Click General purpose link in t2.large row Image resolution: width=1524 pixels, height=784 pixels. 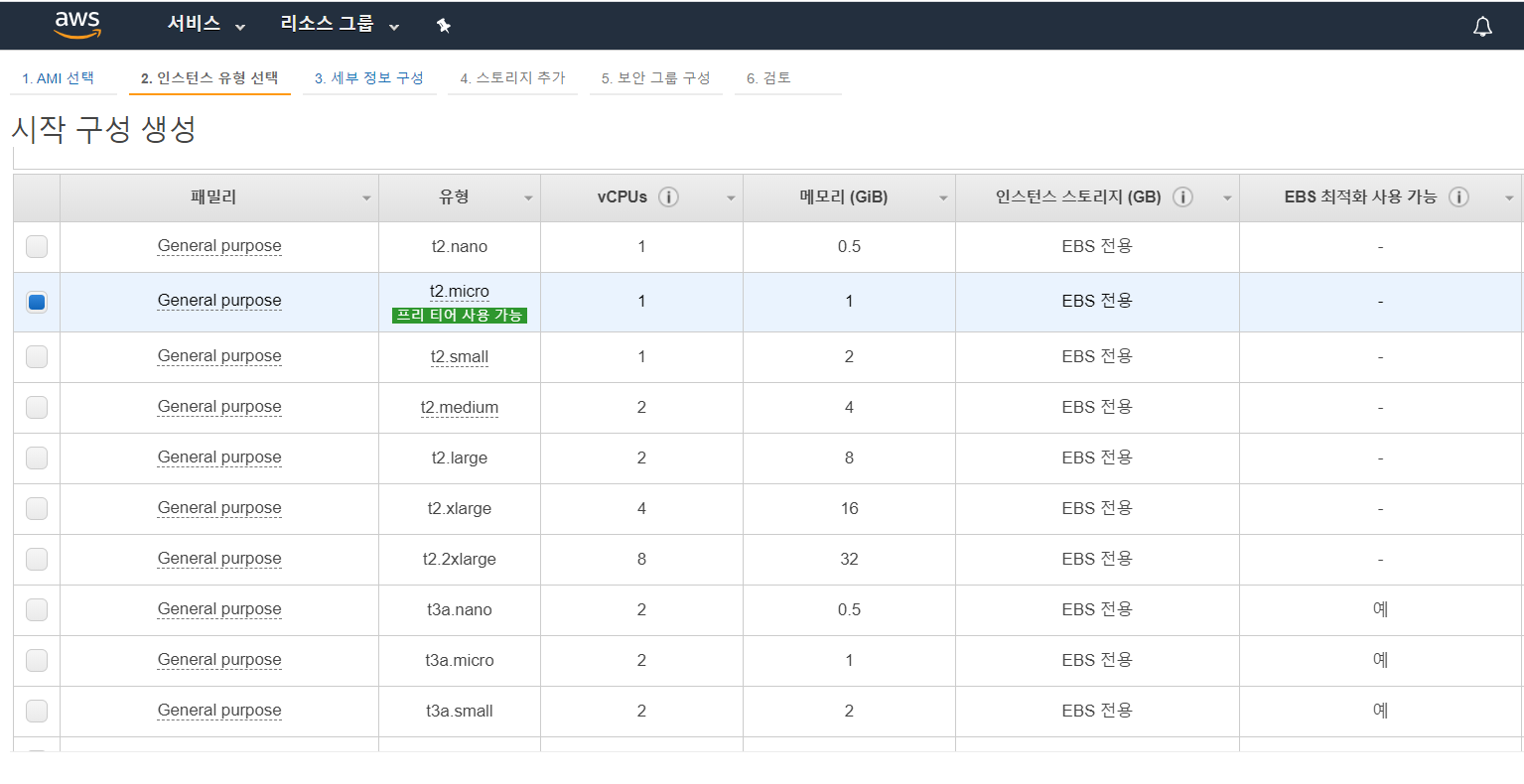[219, 457]
